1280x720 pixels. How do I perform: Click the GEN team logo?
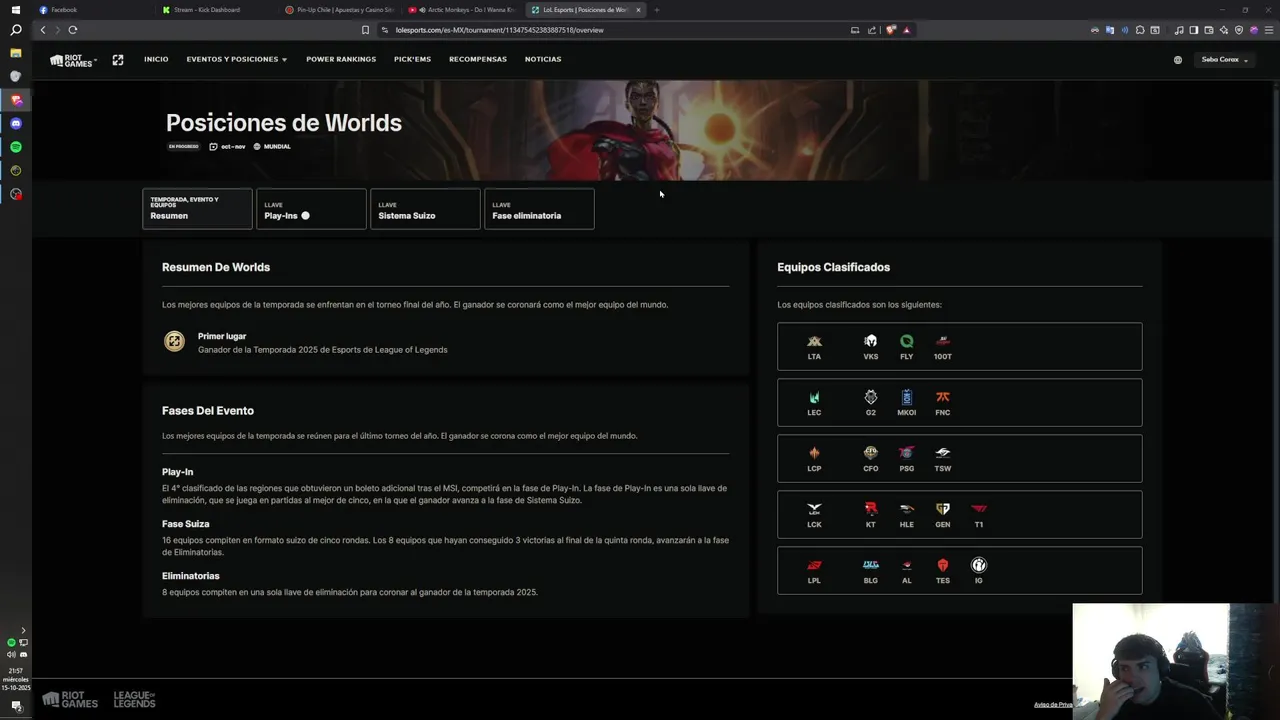pos(942,509)
